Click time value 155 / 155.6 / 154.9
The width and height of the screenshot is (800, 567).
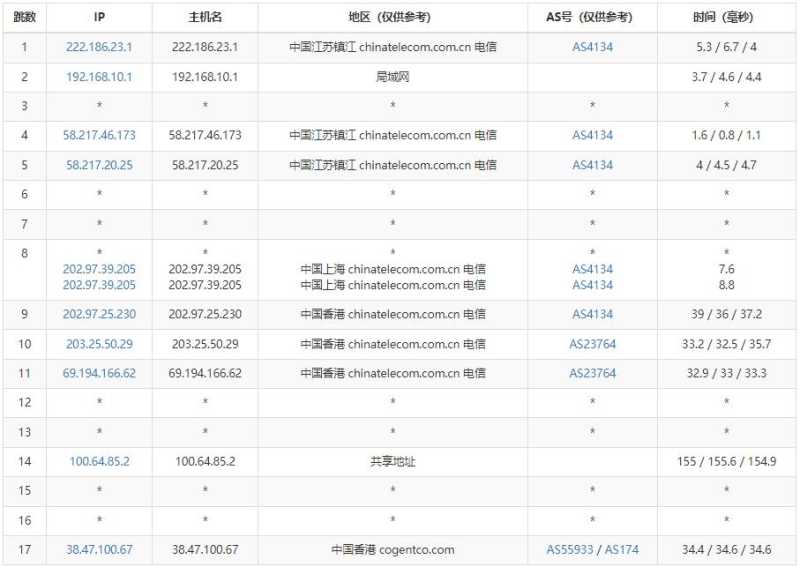(x=726, y=461)
